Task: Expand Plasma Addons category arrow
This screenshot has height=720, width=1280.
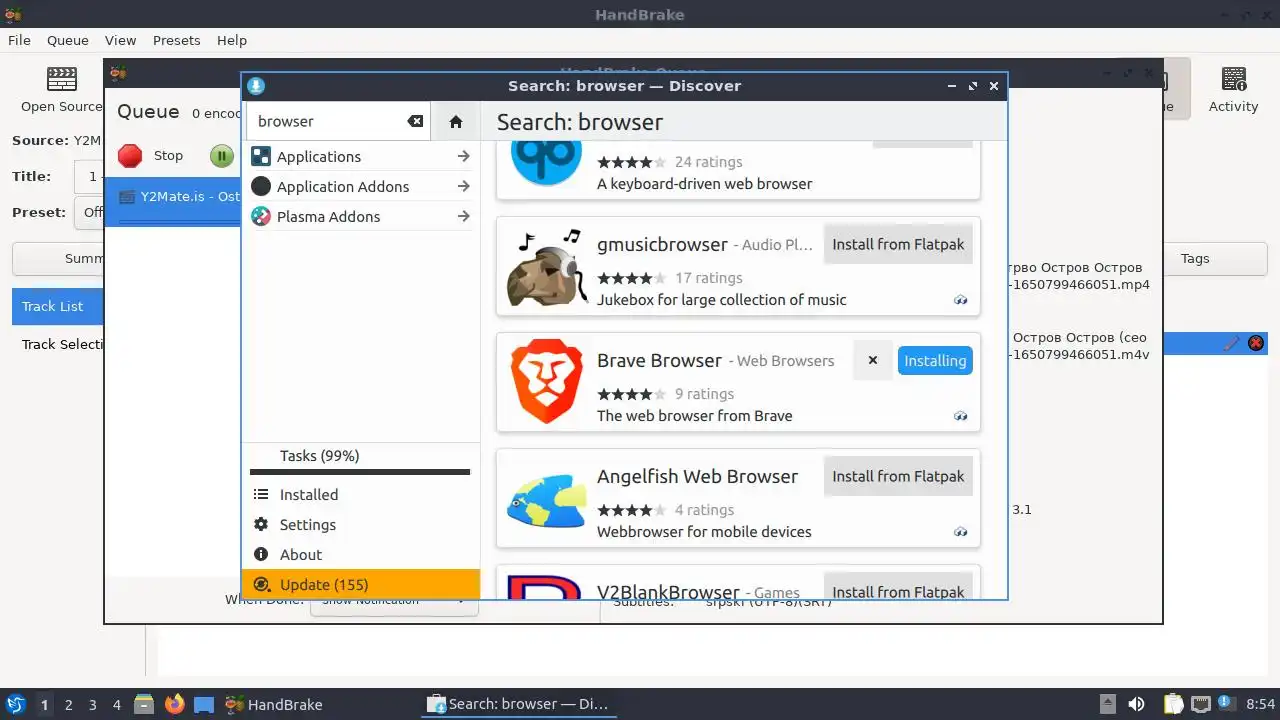Action: point(463,216)
